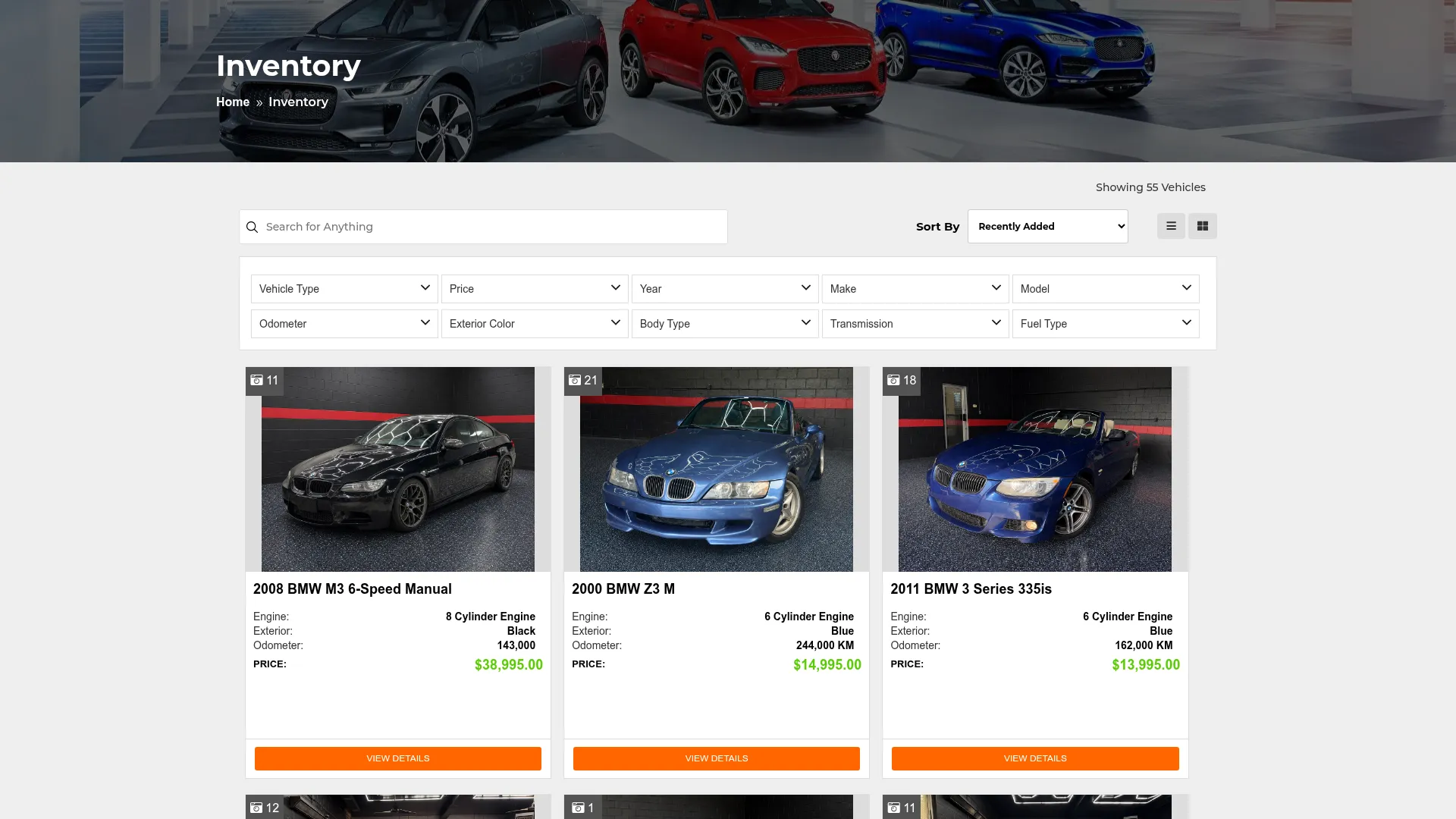
Task: View details for 2011 BMW 335is
Action: (x=1035, y=758)
